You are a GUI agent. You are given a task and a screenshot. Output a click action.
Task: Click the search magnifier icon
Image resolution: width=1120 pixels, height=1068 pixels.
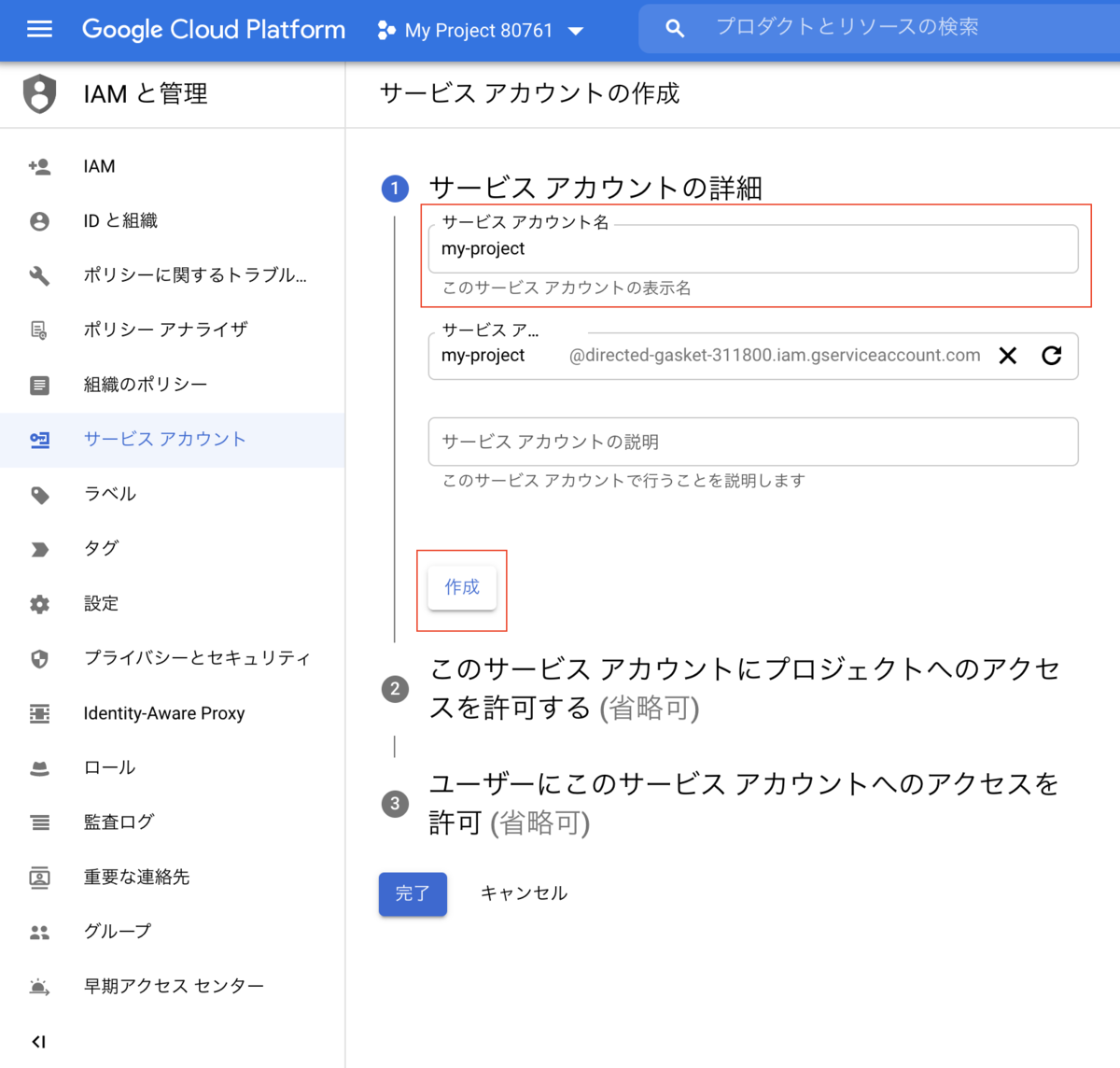(x=675, y=28)
